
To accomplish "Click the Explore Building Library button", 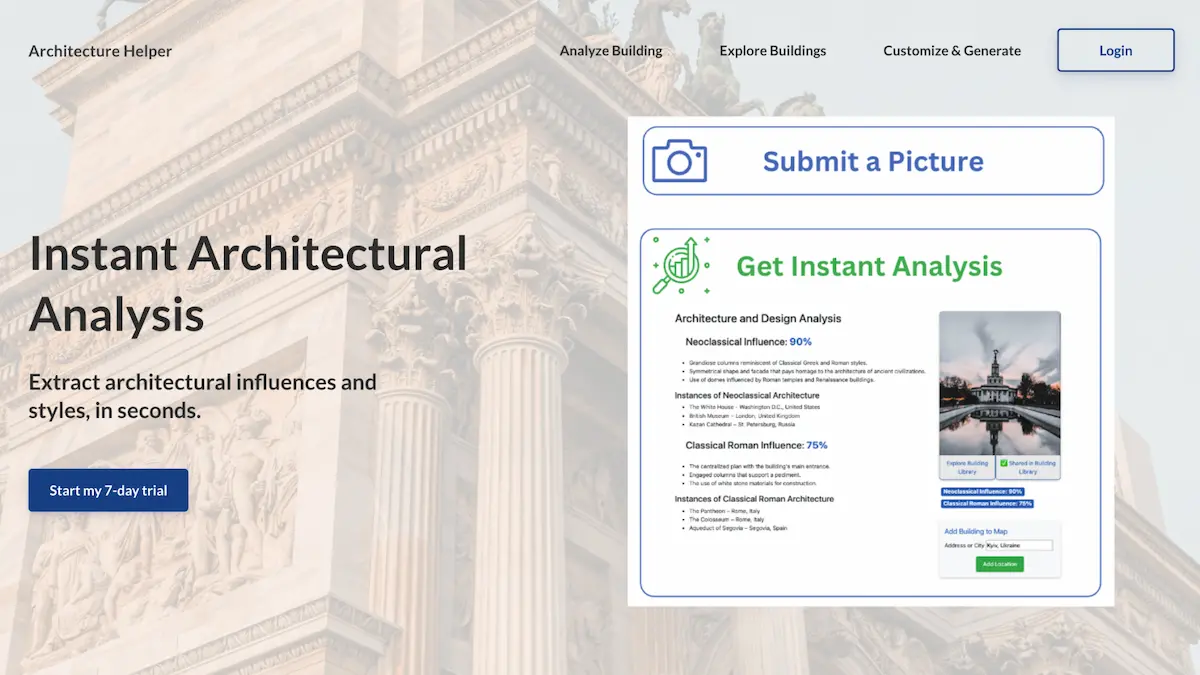I will point(967,467).
